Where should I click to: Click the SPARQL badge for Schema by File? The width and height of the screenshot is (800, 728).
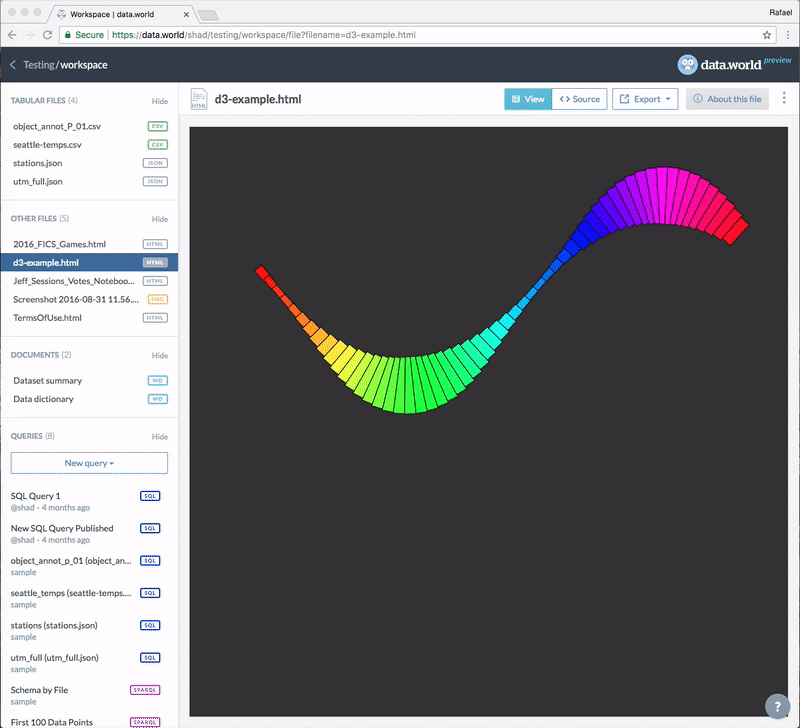(x=145, y=690)
